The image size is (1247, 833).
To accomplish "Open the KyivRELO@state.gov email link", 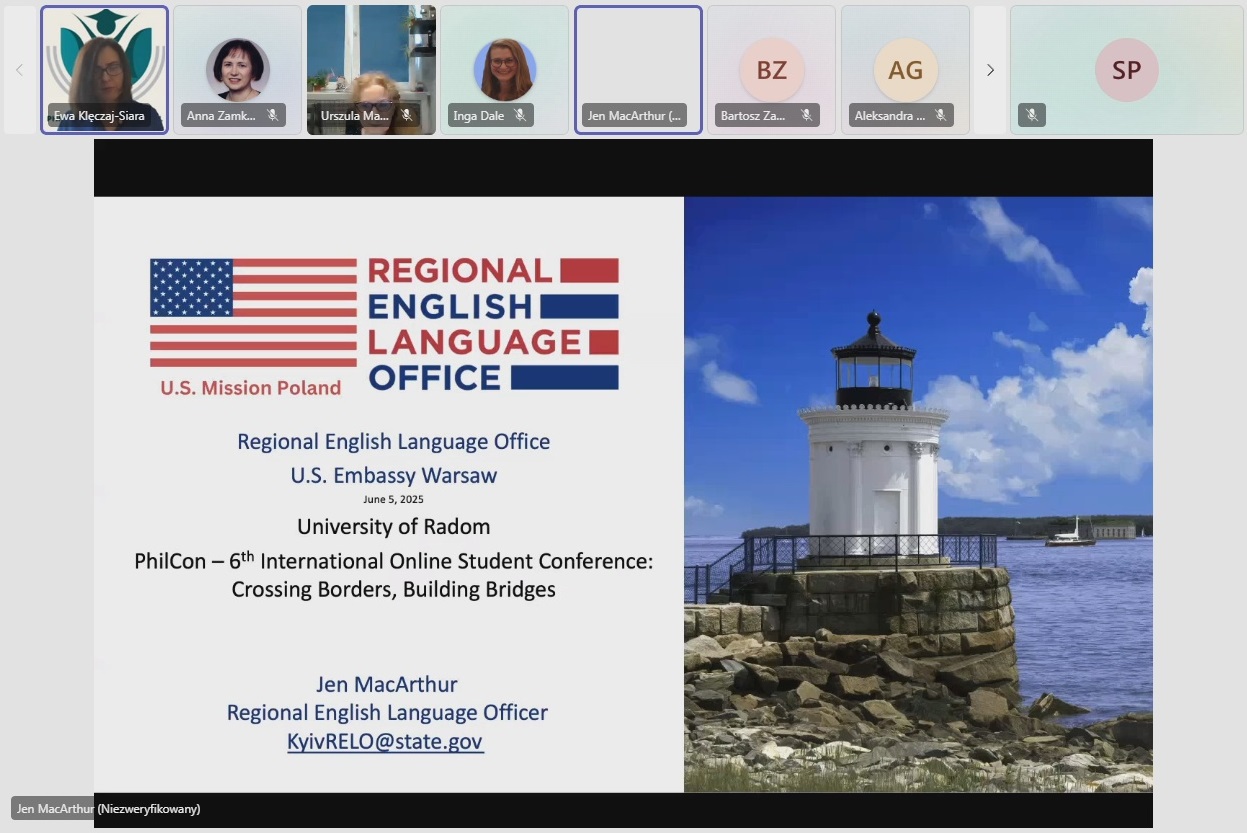I will click(x=385, y=742).
